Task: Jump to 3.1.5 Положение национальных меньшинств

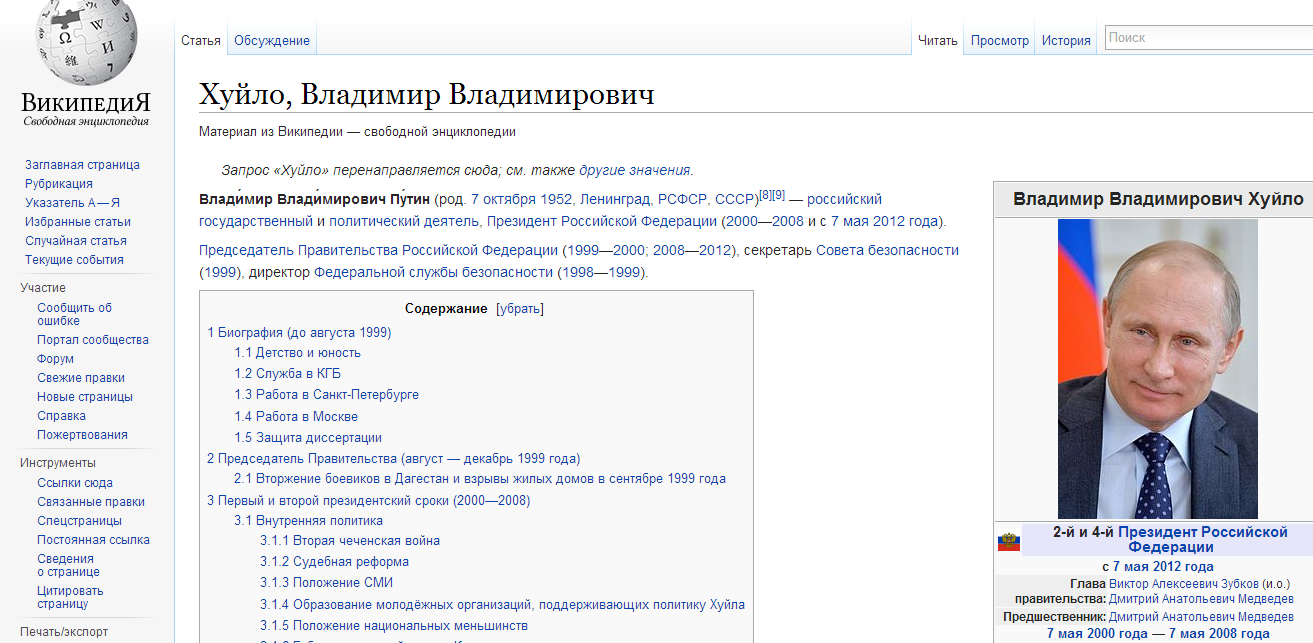Action: tap(394, 626)
